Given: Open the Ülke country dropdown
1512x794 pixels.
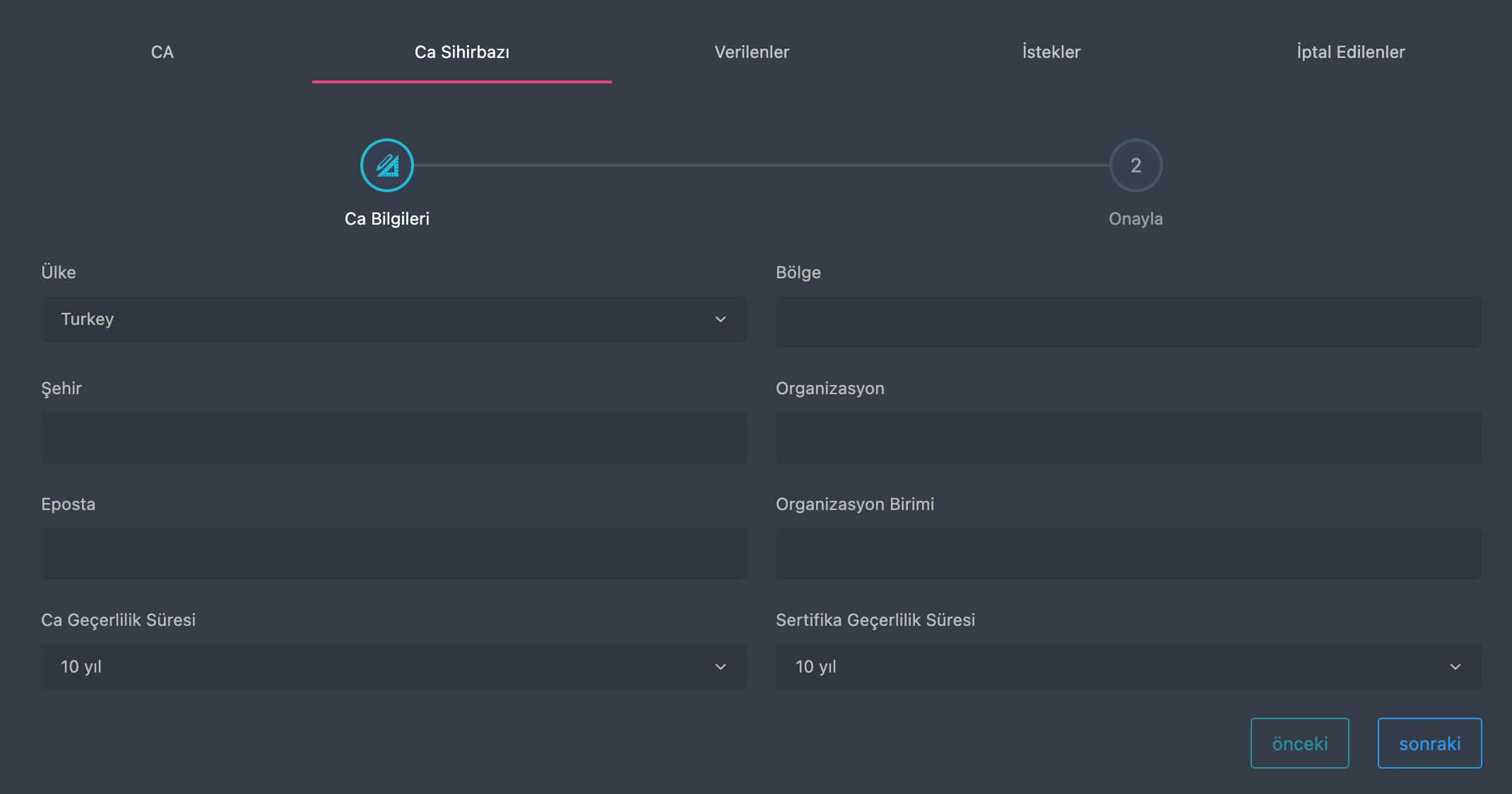Looking at the screenshot, I should pyautogui.click(x=393, y=319).
